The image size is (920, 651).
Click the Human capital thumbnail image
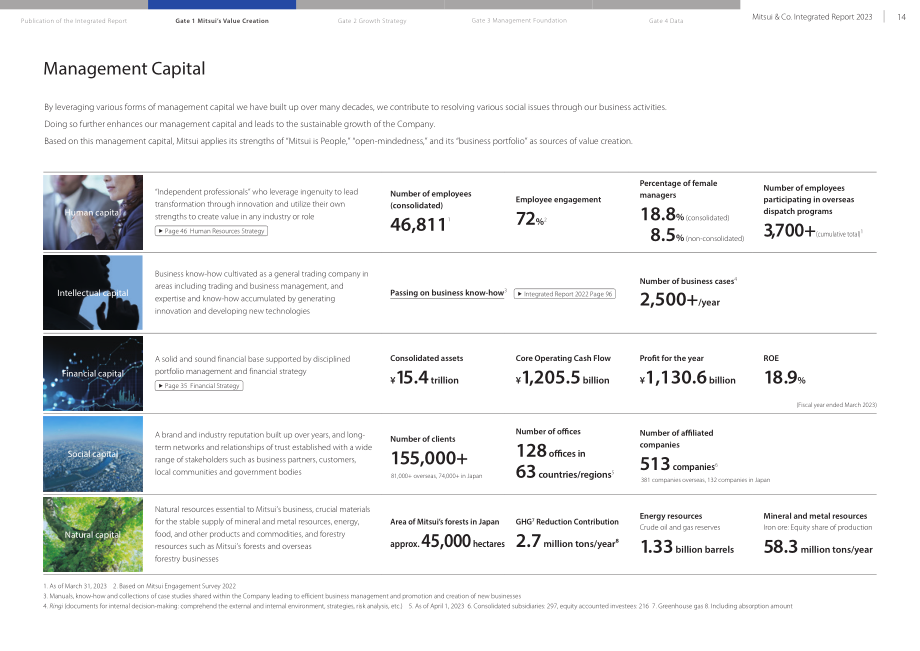(93, 212)
